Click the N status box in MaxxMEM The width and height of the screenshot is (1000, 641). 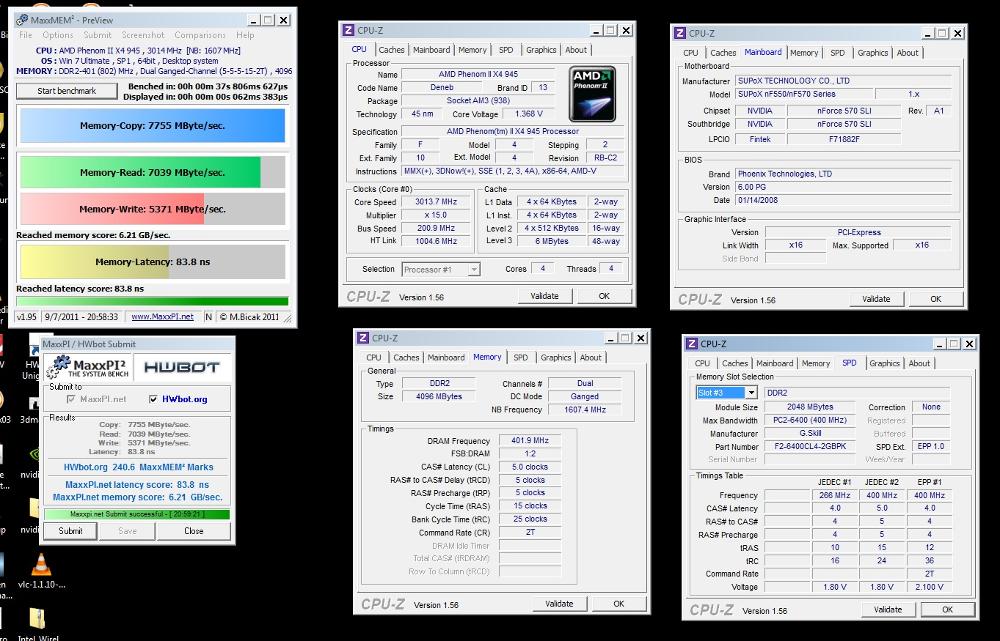(x=209, y=316)
